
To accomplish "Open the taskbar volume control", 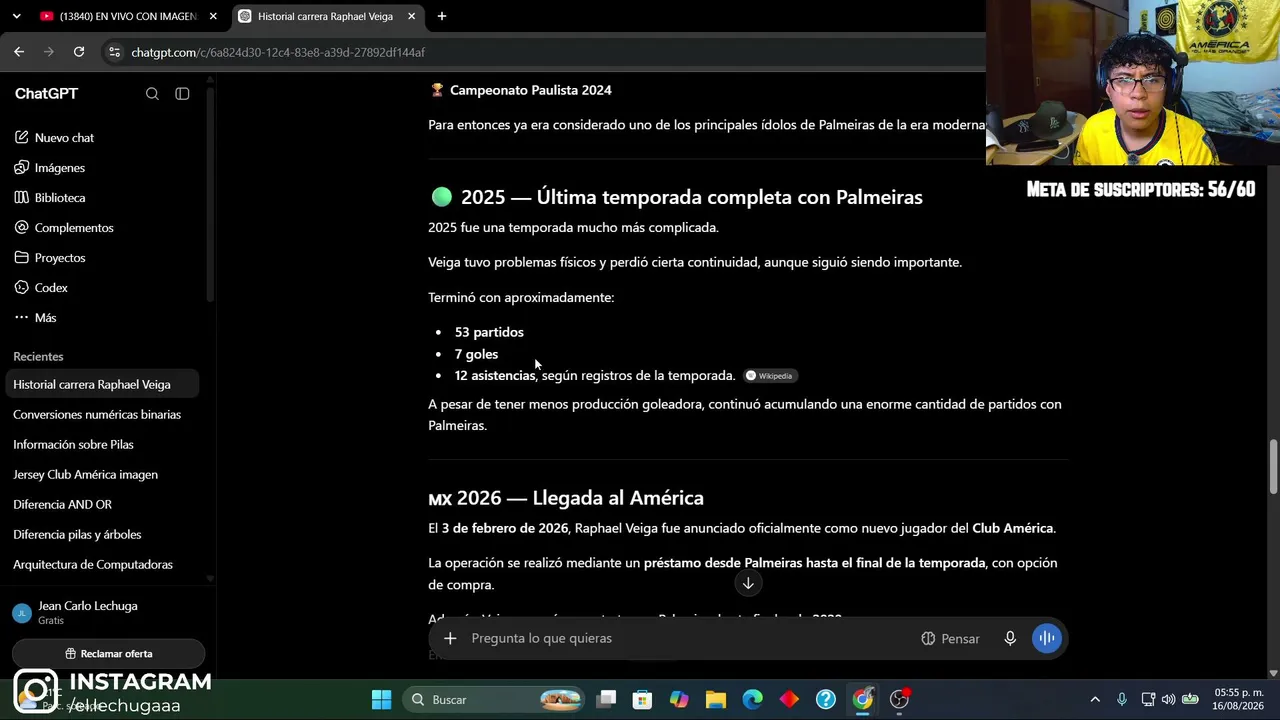I will click(1168, 699).
